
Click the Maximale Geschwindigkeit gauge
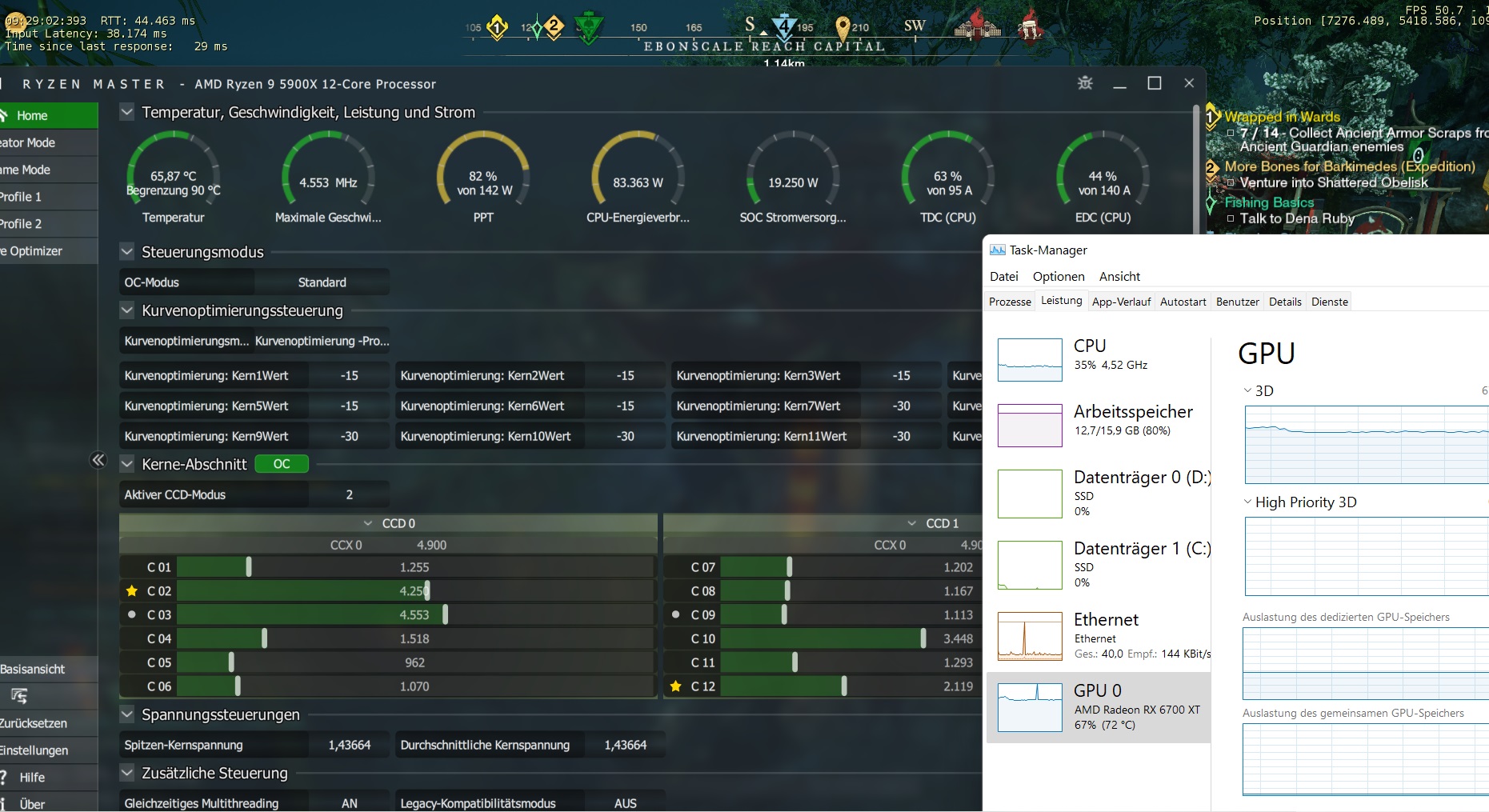pyautogui.click(x=328, y=171)
